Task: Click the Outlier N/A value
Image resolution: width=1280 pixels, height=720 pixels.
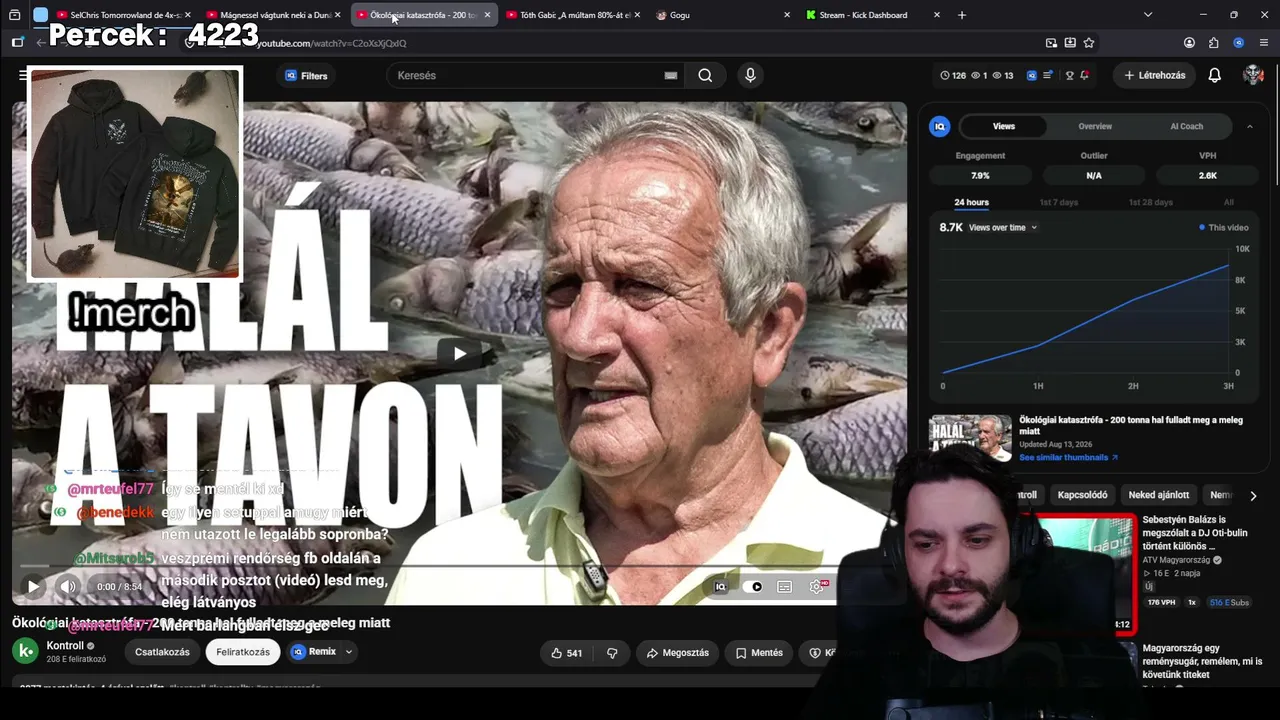Action: [1094, 175]
